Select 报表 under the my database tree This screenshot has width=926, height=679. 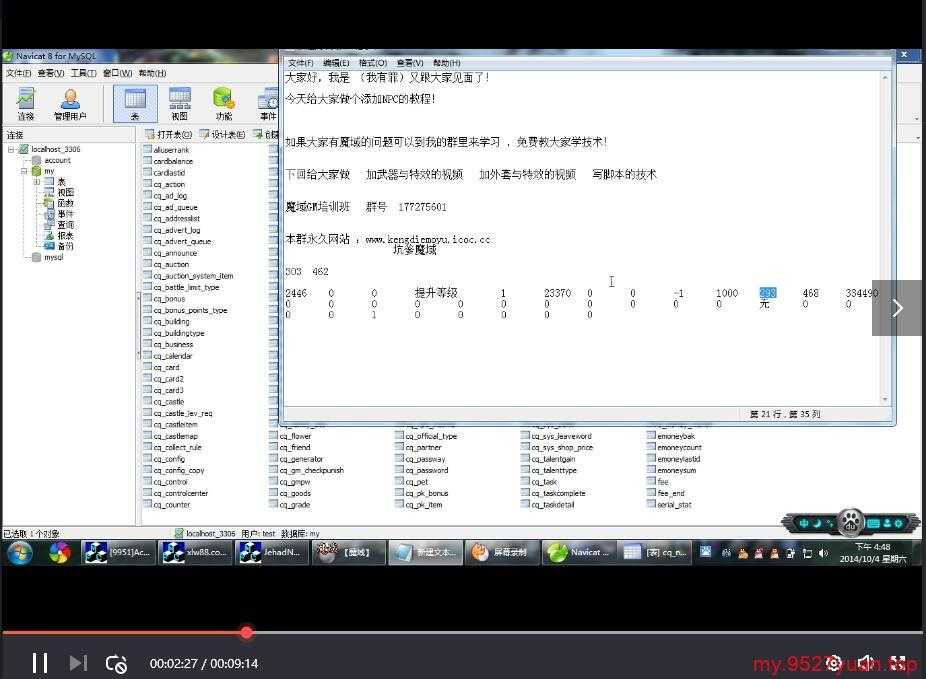click(59, 236)
